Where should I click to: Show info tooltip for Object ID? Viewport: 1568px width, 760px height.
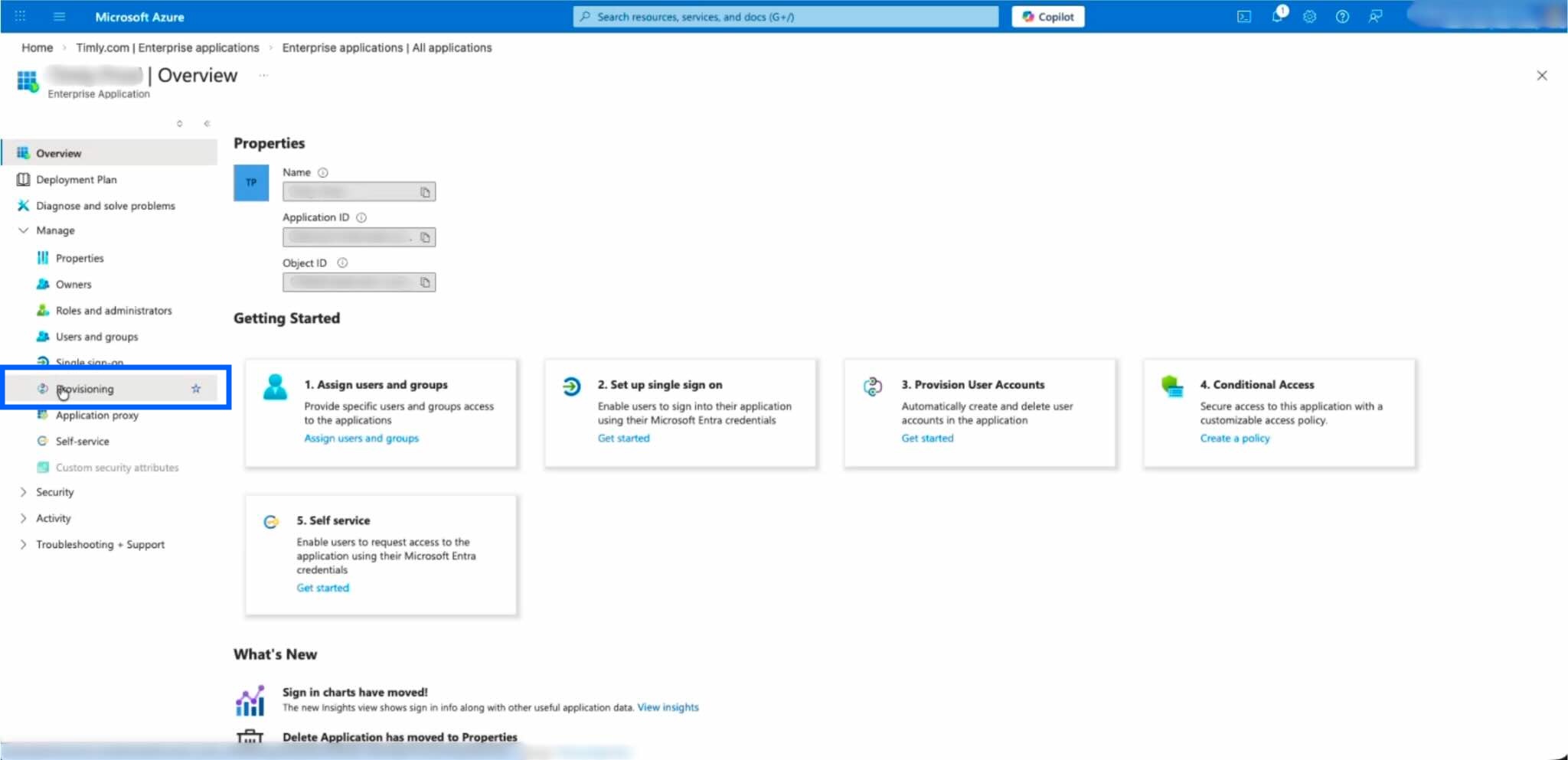[x=342, y=263]
